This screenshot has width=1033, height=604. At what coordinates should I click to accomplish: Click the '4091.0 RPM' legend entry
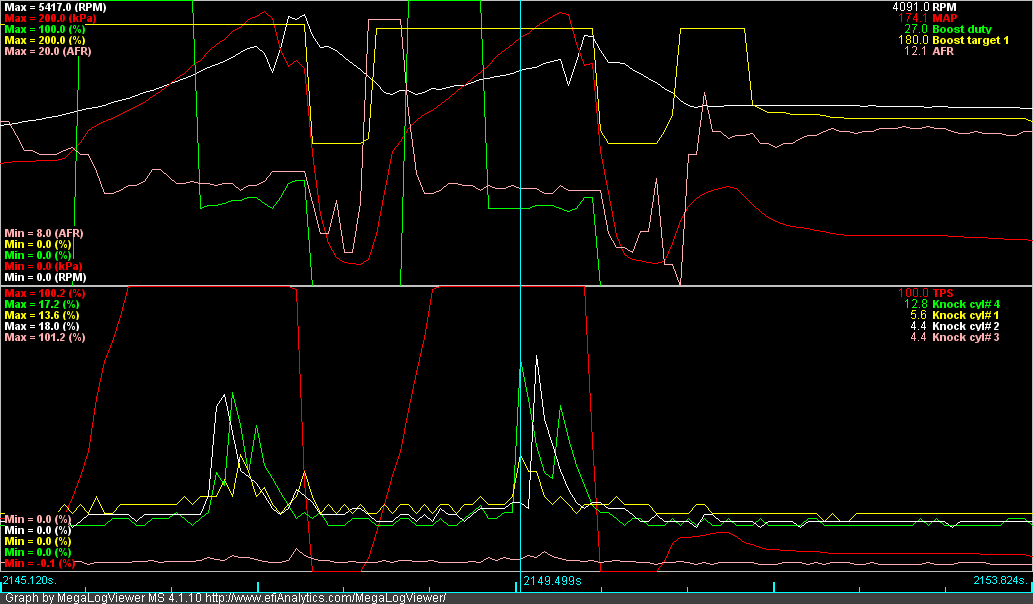(924, 7)
